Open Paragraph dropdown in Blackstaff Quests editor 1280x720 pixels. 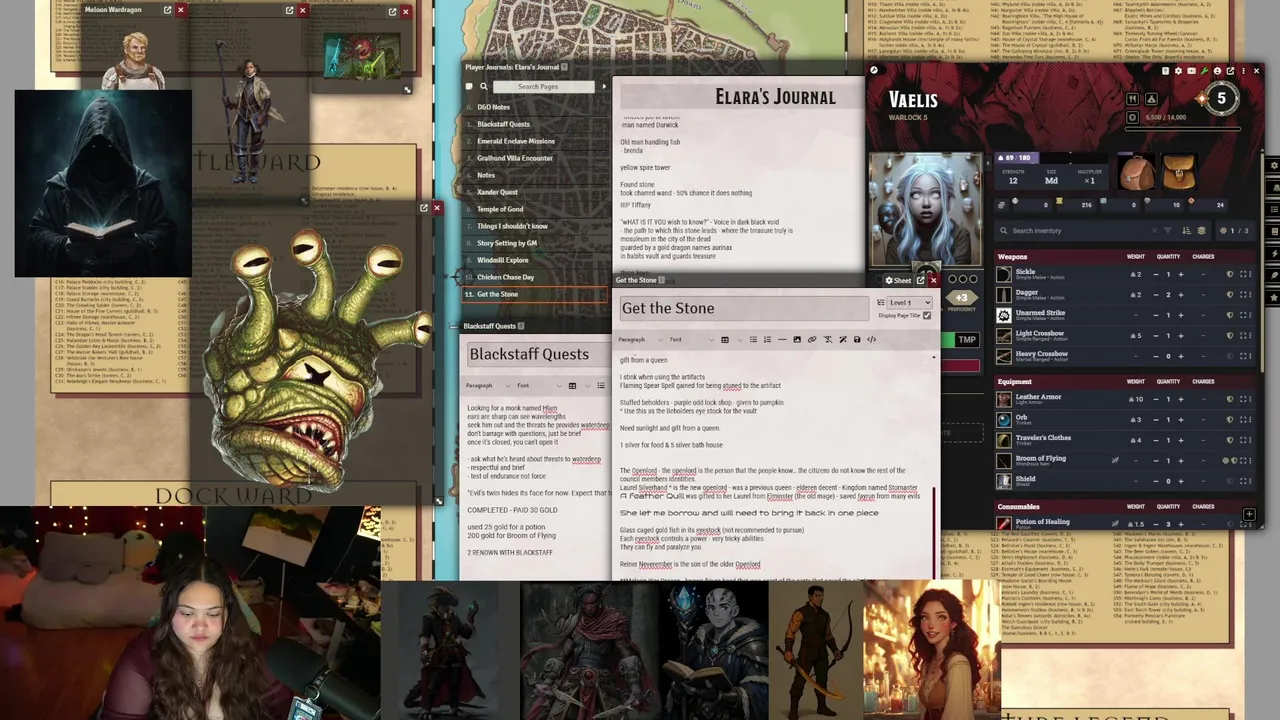coord(490,385)
